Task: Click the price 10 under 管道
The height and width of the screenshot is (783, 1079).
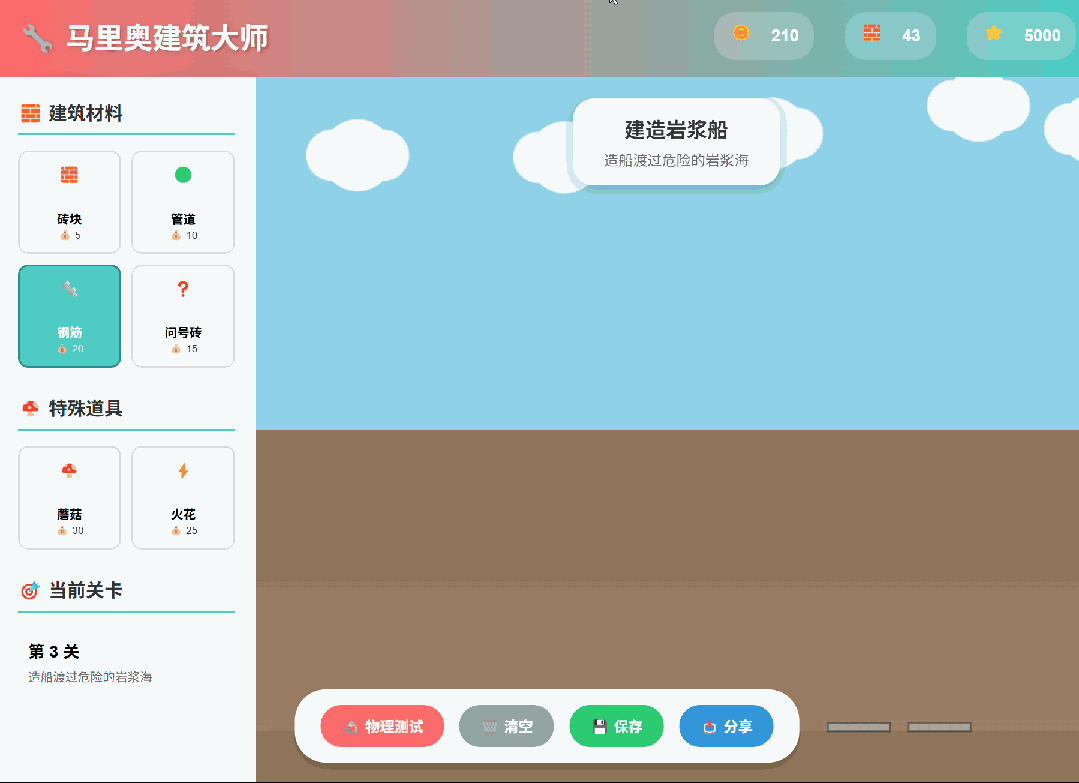Action: click(x=192, y=235)
